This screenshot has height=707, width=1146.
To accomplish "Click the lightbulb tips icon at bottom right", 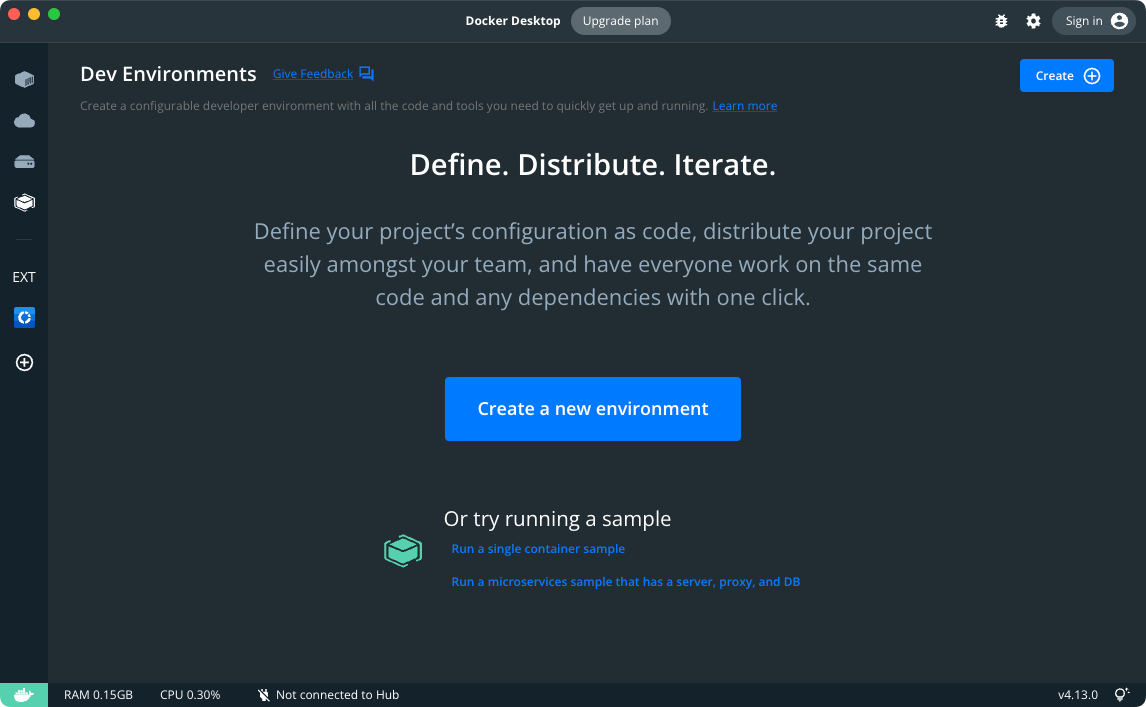I will click(1122, 694).
